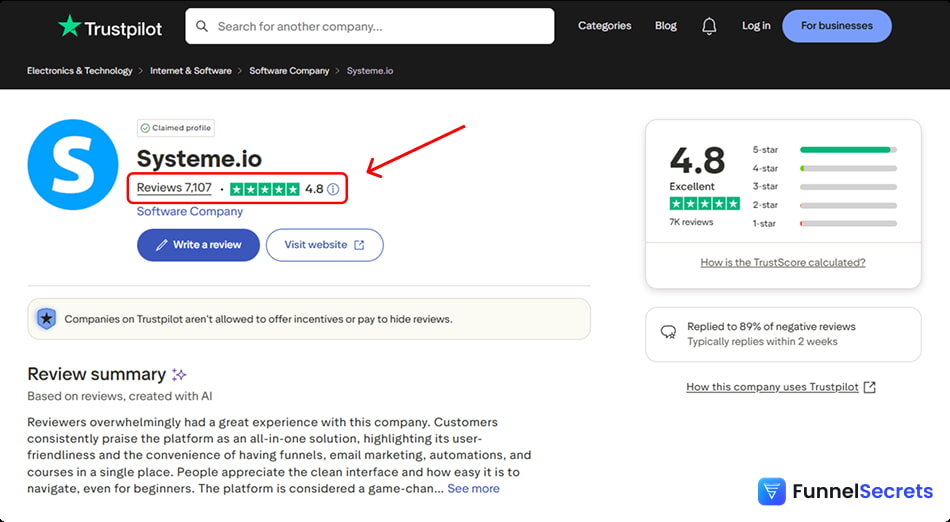950x522 pixels.
Task: Click Typically replies within 2 weeks text
Action: 762,342
